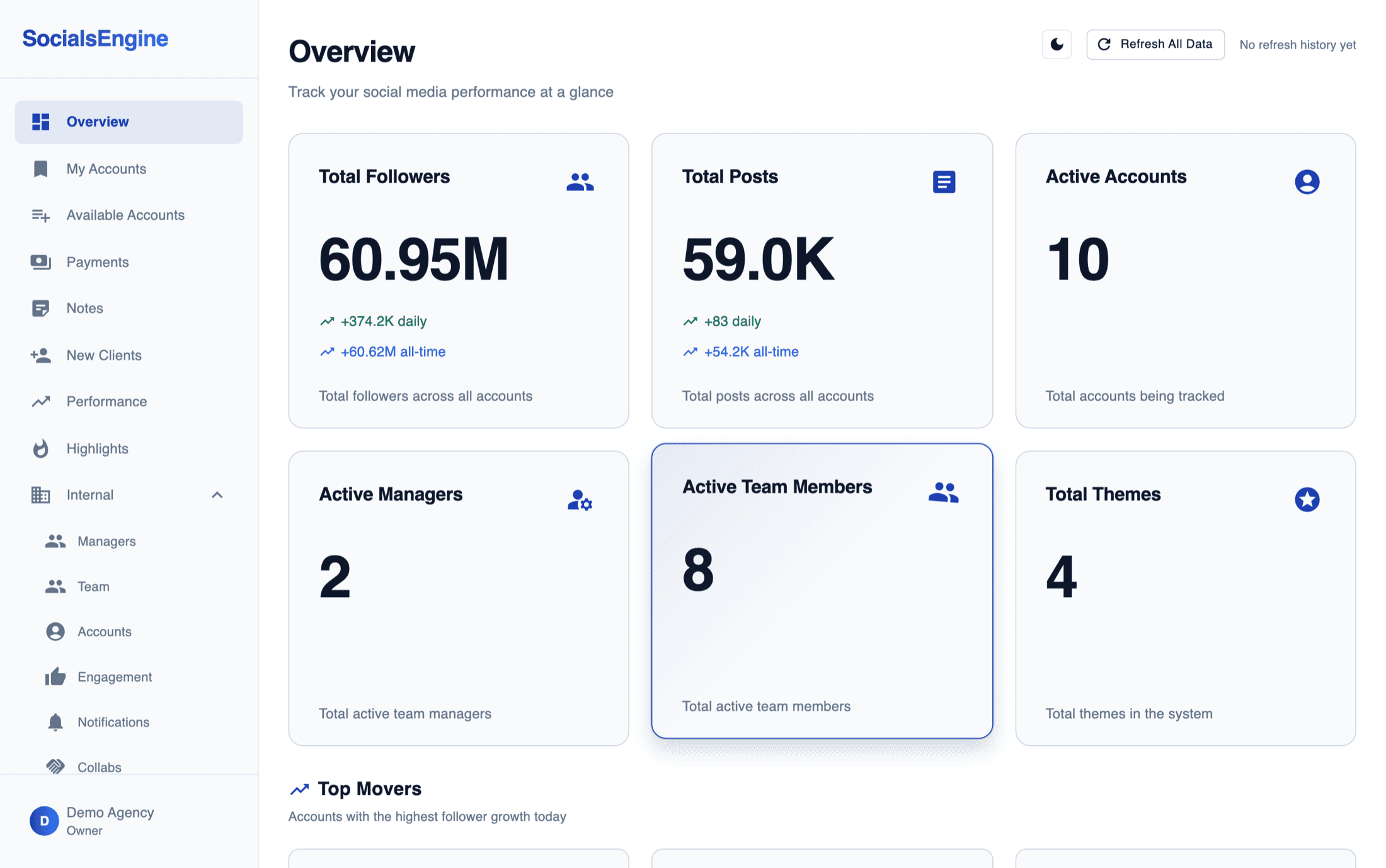Click the Performance trending-up icon

[41, 402]
